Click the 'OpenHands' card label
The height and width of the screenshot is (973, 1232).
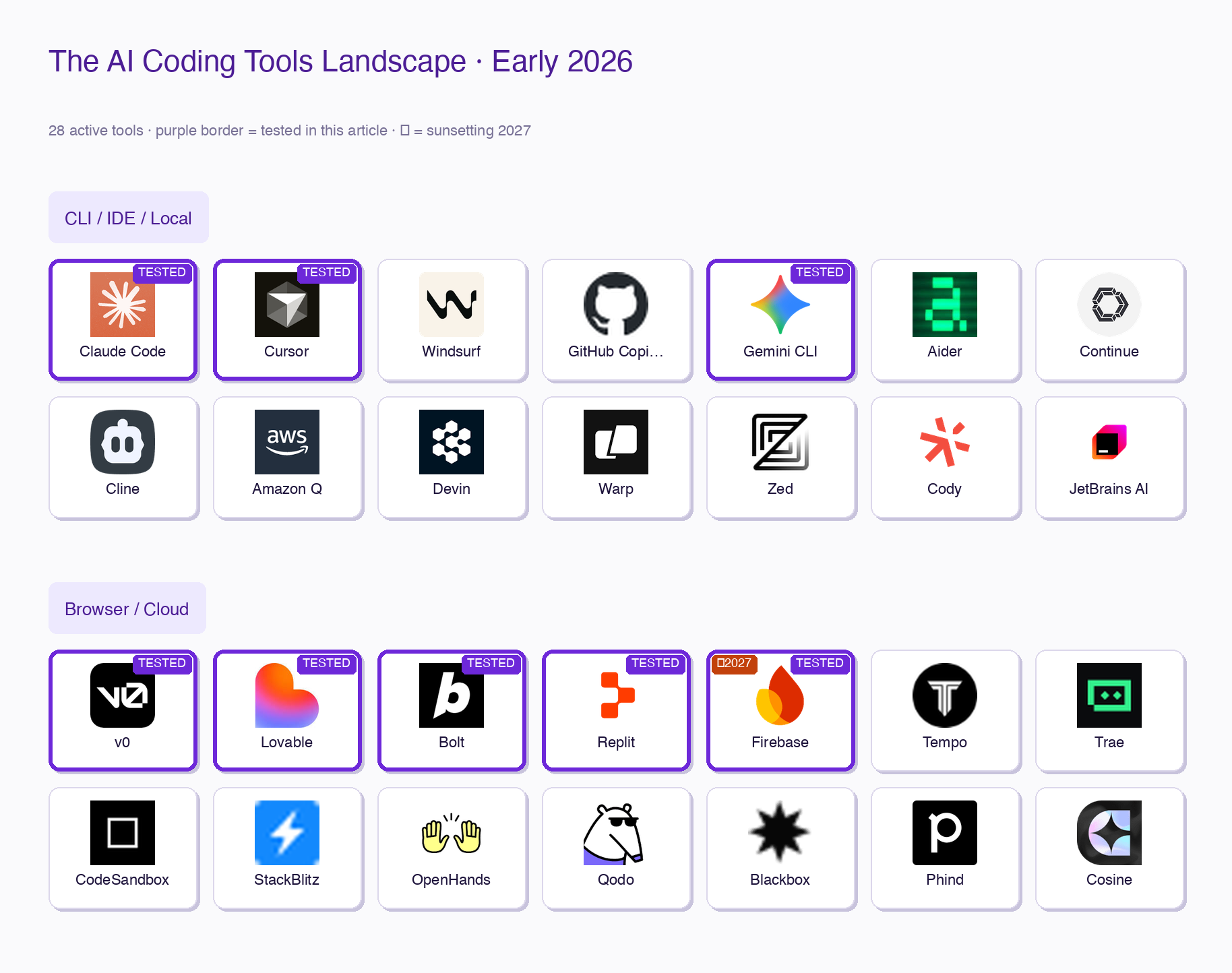[452, 879]
